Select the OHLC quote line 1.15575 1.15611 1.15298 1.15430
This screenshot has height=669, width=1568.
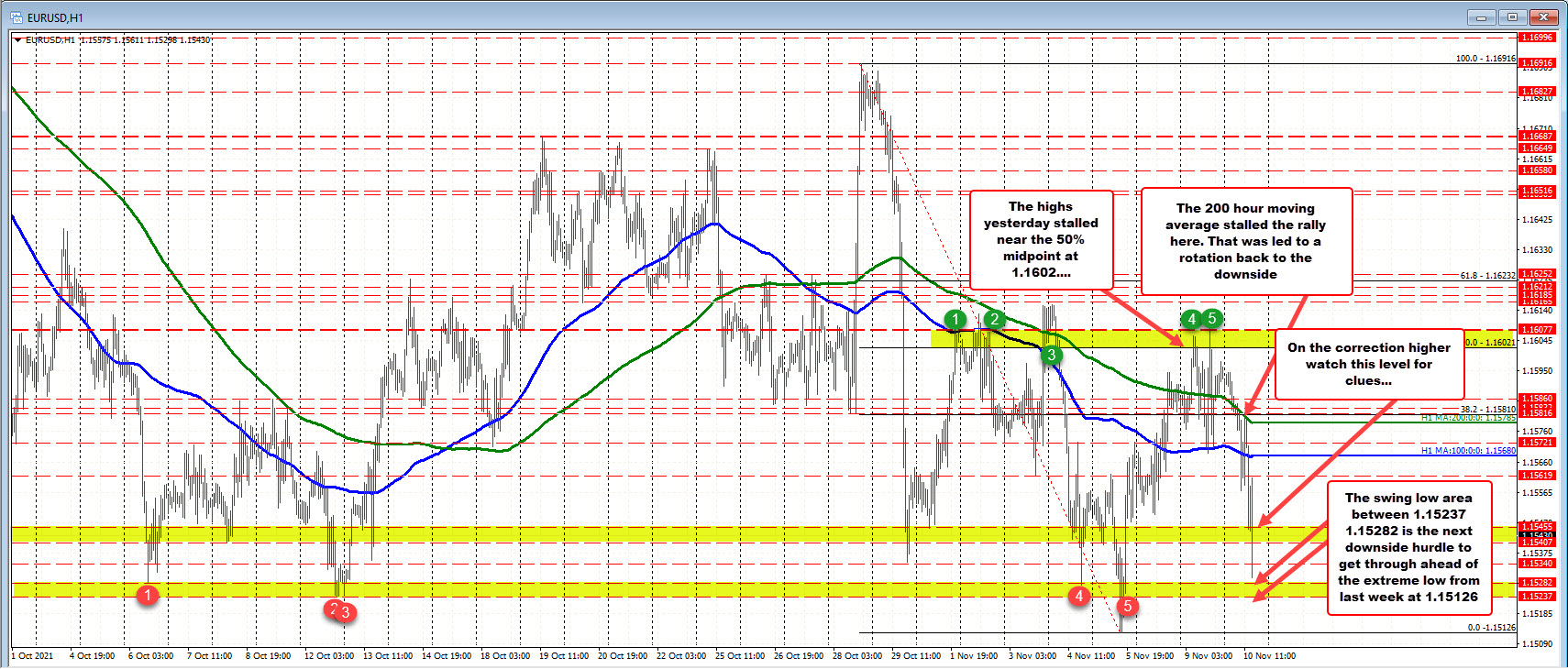click(145, 40)
